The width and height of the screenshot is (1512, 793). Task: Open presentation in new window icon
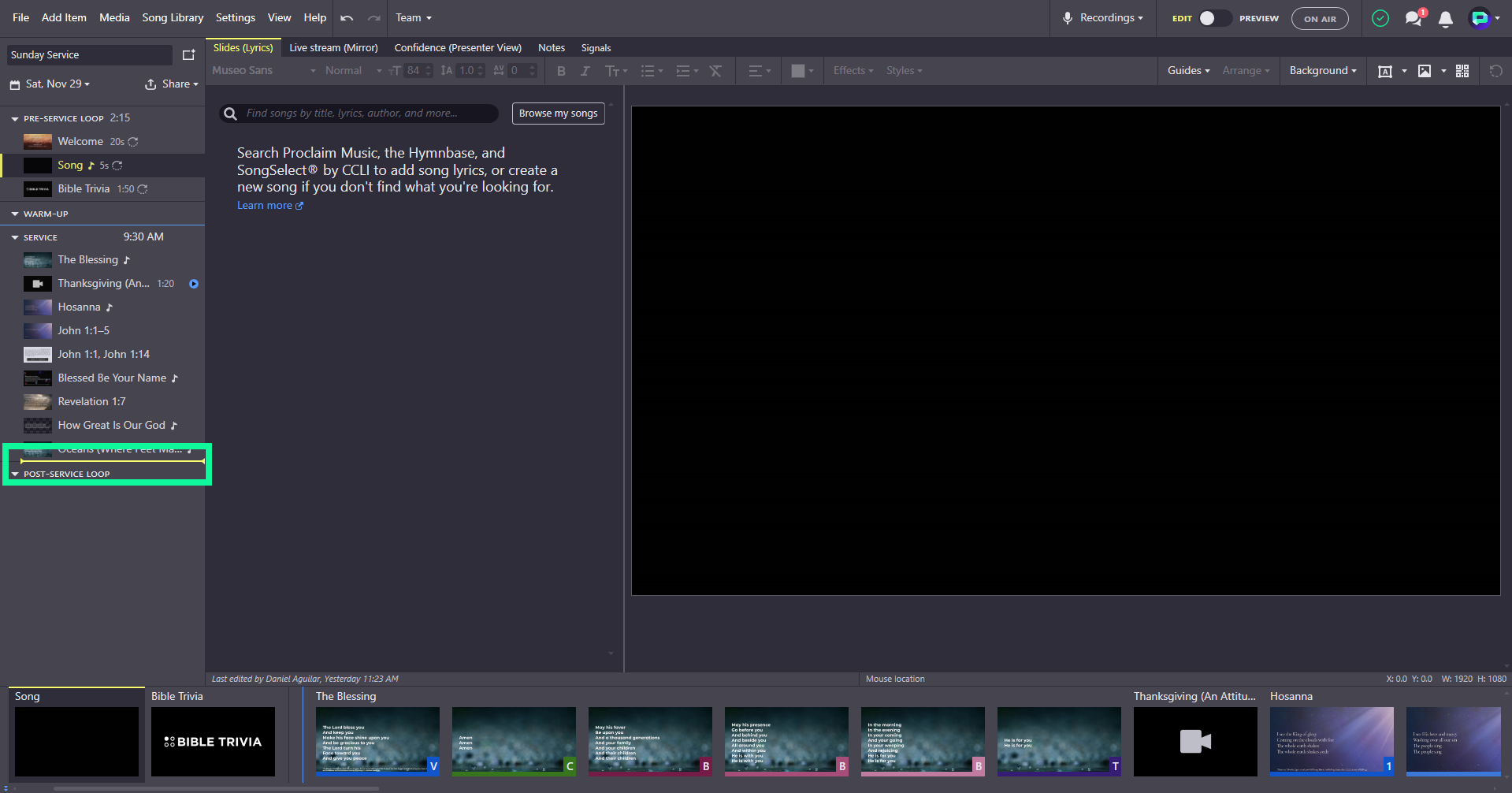188,54
